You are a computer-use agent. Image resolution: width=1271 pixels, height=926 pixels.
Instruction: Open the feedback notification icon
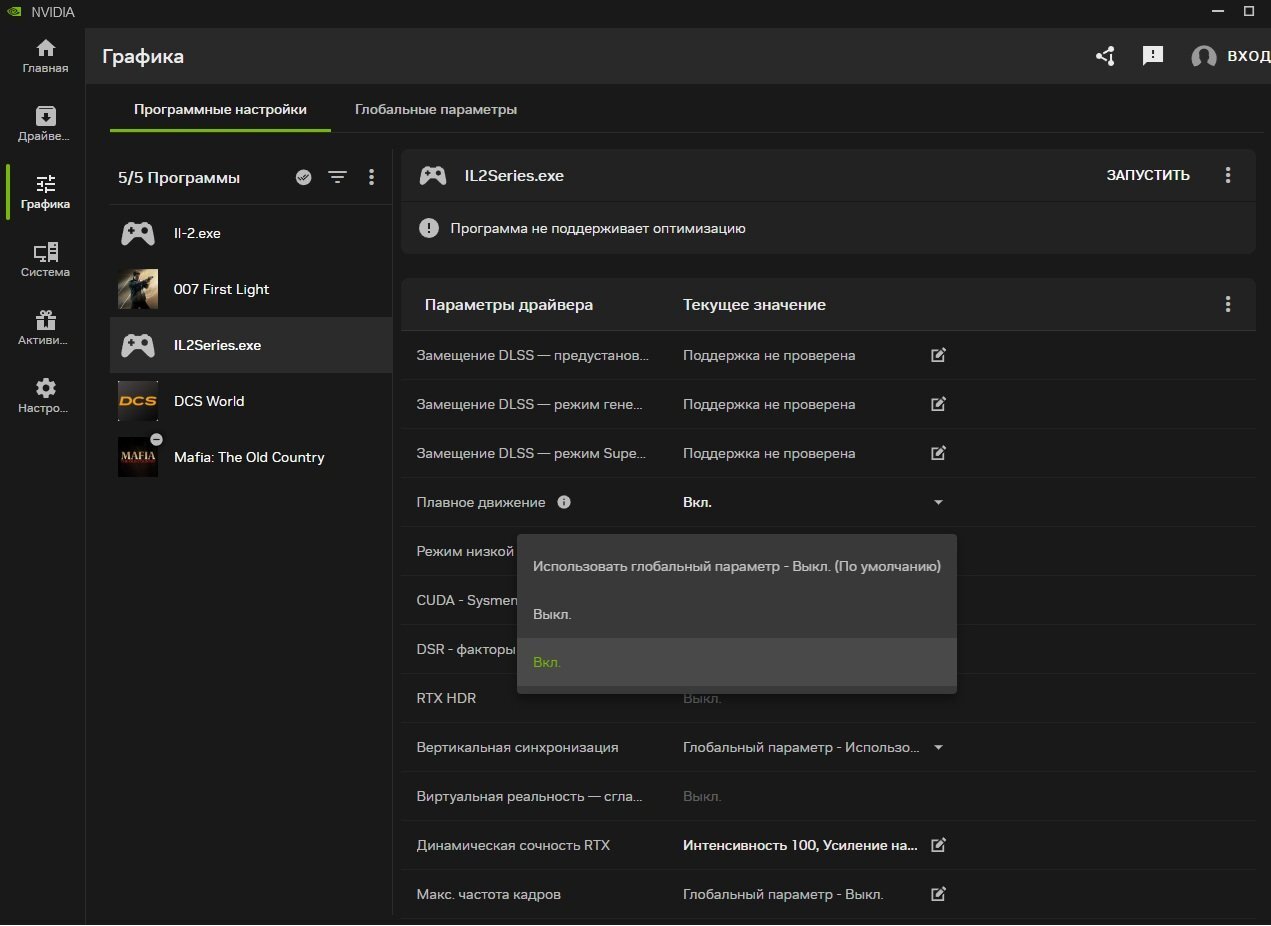[1153, 56]
